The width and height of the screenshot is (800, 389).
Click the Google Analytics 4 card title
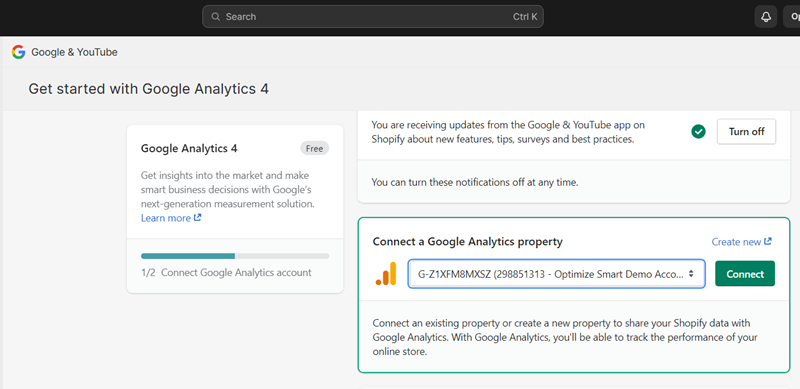point(189,149)
